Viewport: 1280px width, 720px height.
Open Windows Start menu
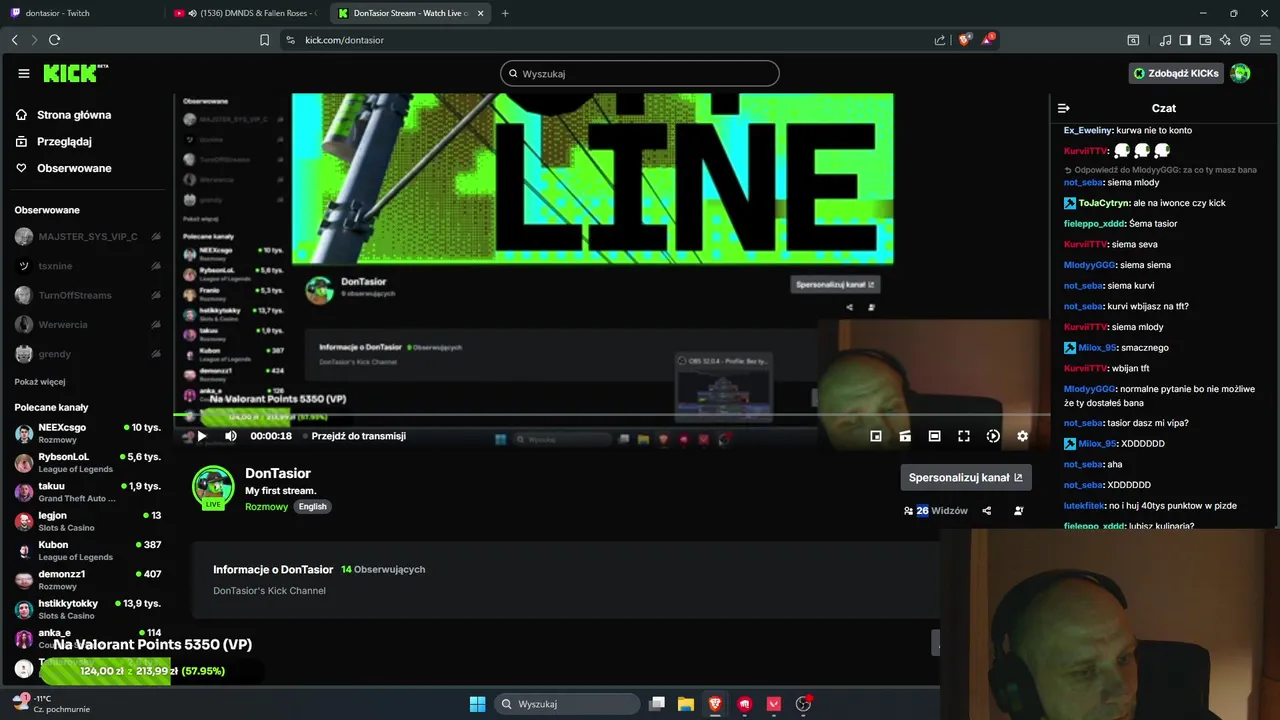pos(478,704)
